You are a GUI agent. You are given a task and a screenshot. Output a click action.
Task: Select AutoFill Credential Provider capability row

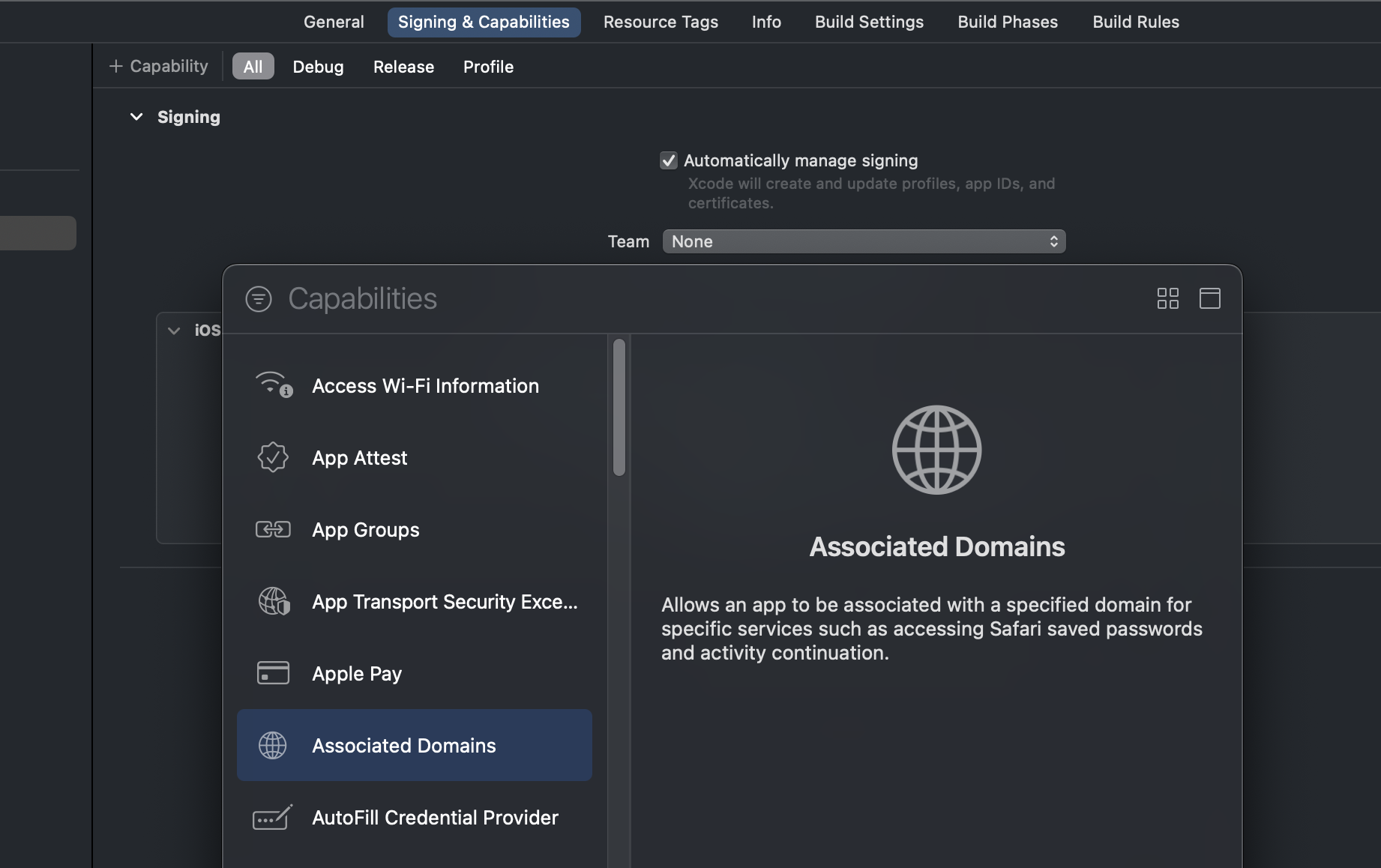pyautogui.click(x=415, y=817)
